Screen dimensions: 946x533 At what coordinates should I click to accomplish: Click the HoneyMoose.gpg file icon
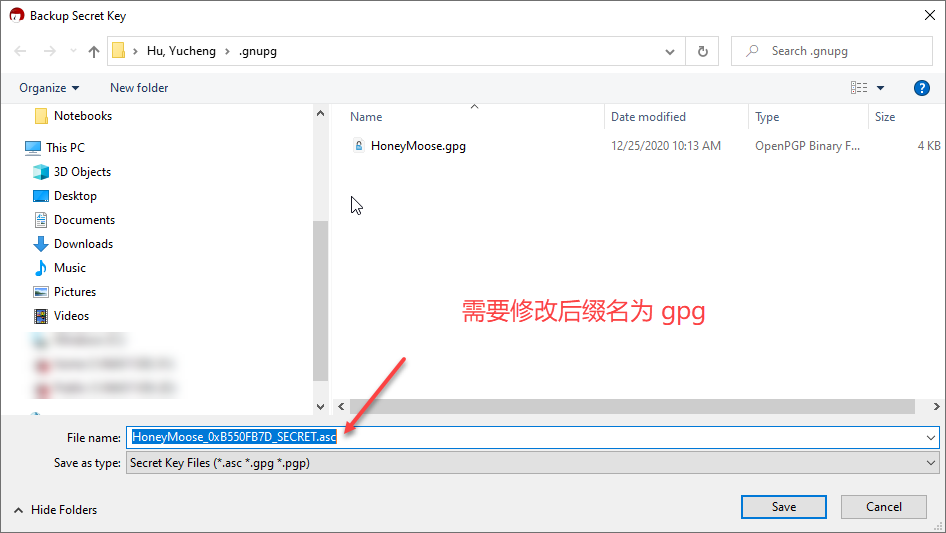point(358,145)
